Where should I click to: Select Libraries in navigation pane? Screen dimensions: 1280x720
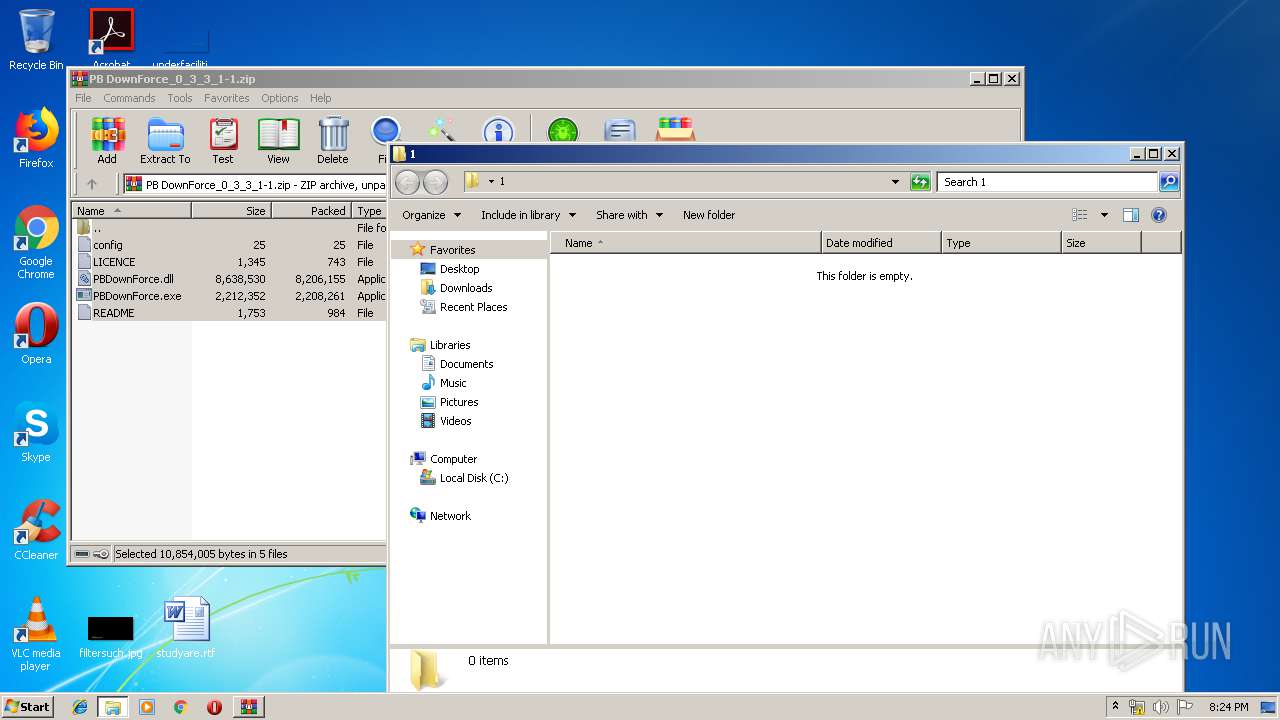450,345
